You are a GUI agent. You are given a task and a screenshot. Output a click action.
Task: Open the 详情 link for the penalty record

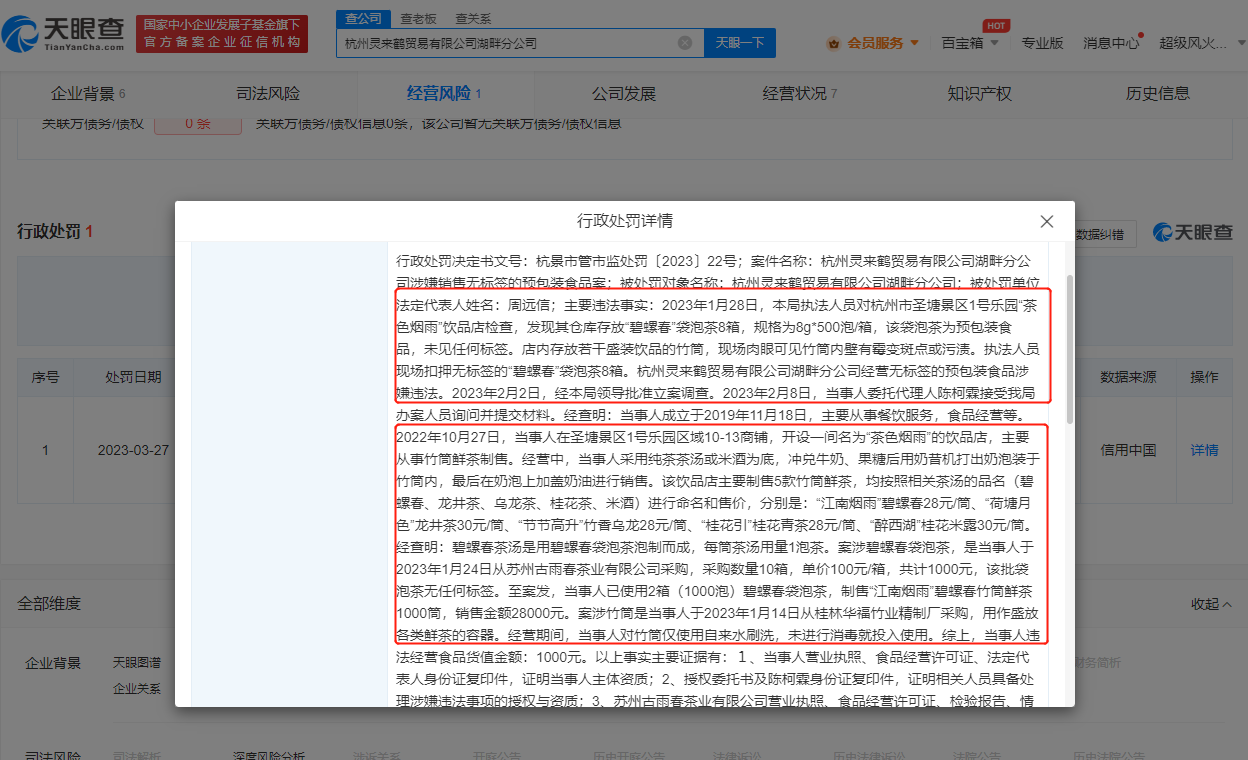[x=1203, y=450]
